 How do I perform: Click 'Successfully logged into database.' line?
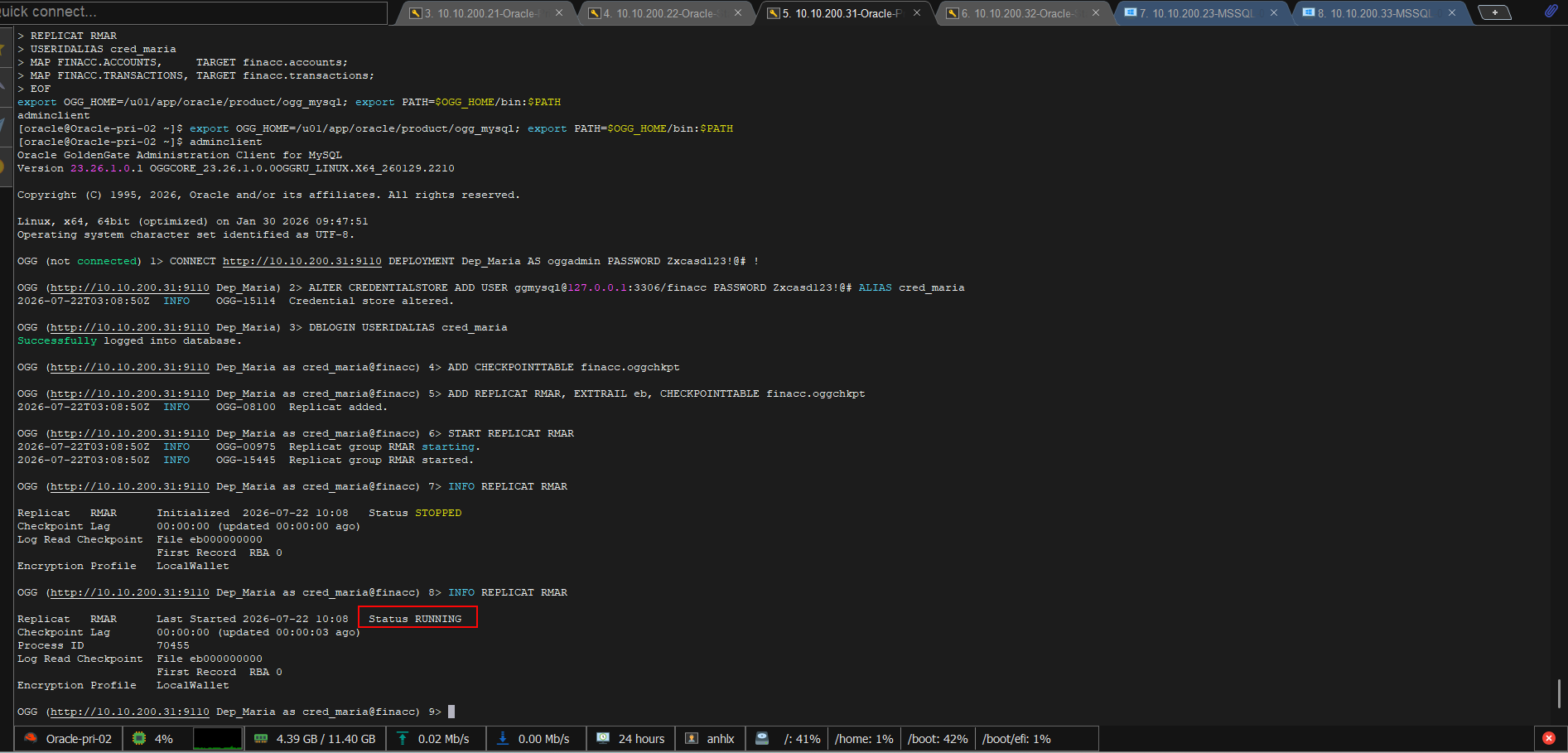130,340
